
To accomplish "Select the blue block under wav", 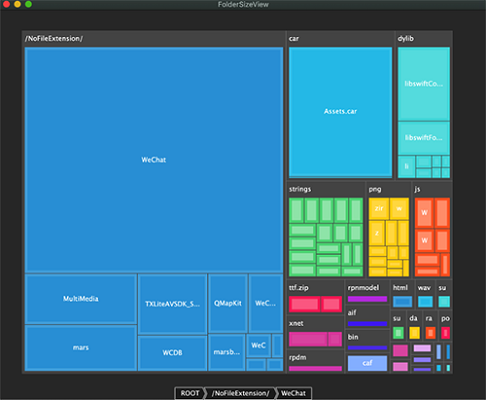I will coord(425,302).
